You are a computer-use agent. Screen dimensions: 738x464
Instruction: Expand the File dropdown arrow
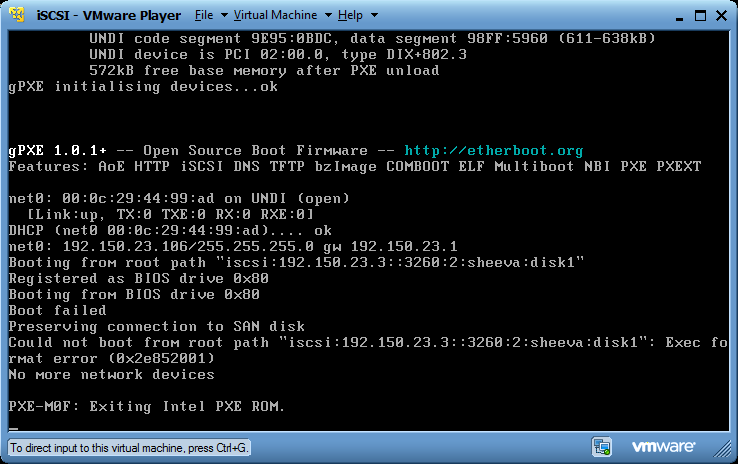click(223, 16)
